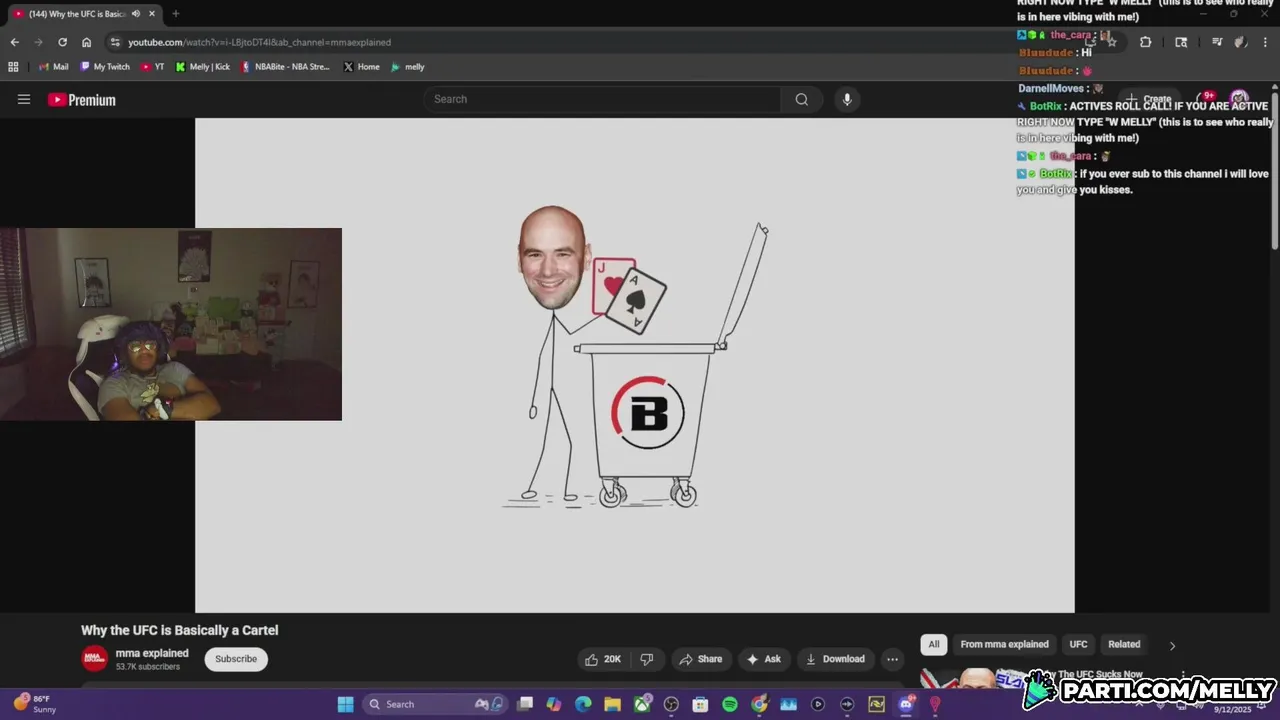Viewport: 1280px width, 720px height.
Task: Open the NBABite bookmark
Action: [285, 67]
